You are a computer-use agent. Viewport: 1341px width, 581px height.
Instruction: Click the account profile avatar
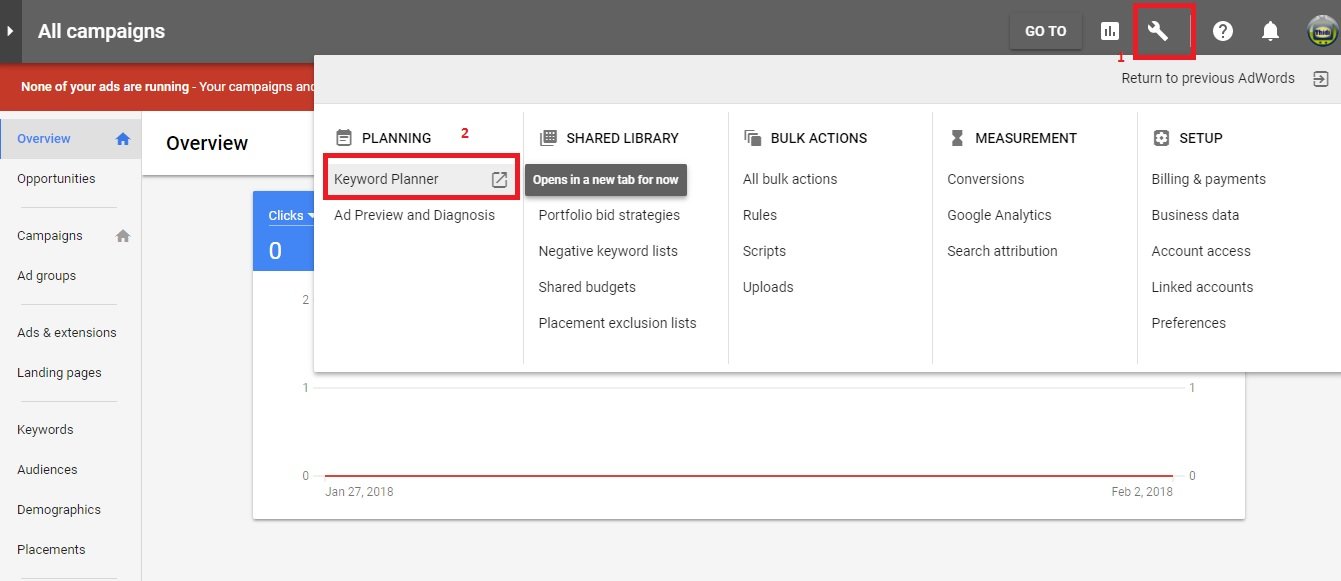(1318, 31)
